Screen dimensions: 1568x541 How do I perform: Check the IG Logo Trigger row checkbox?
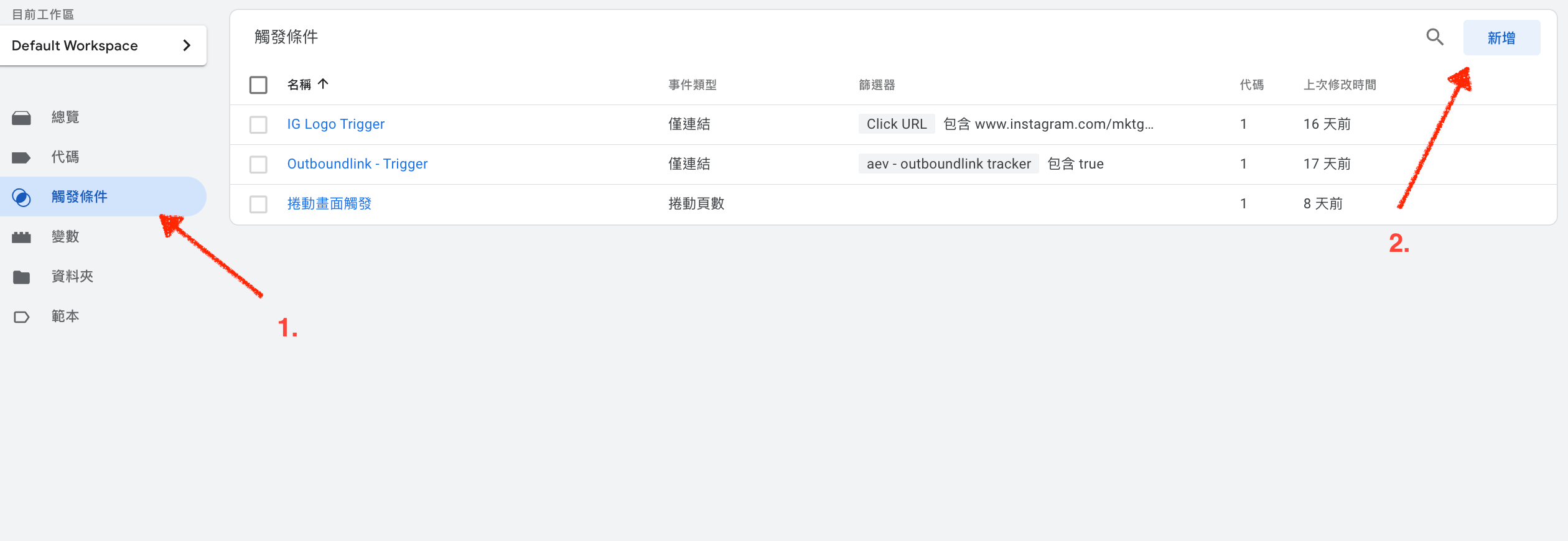click(x=258, y=124)
